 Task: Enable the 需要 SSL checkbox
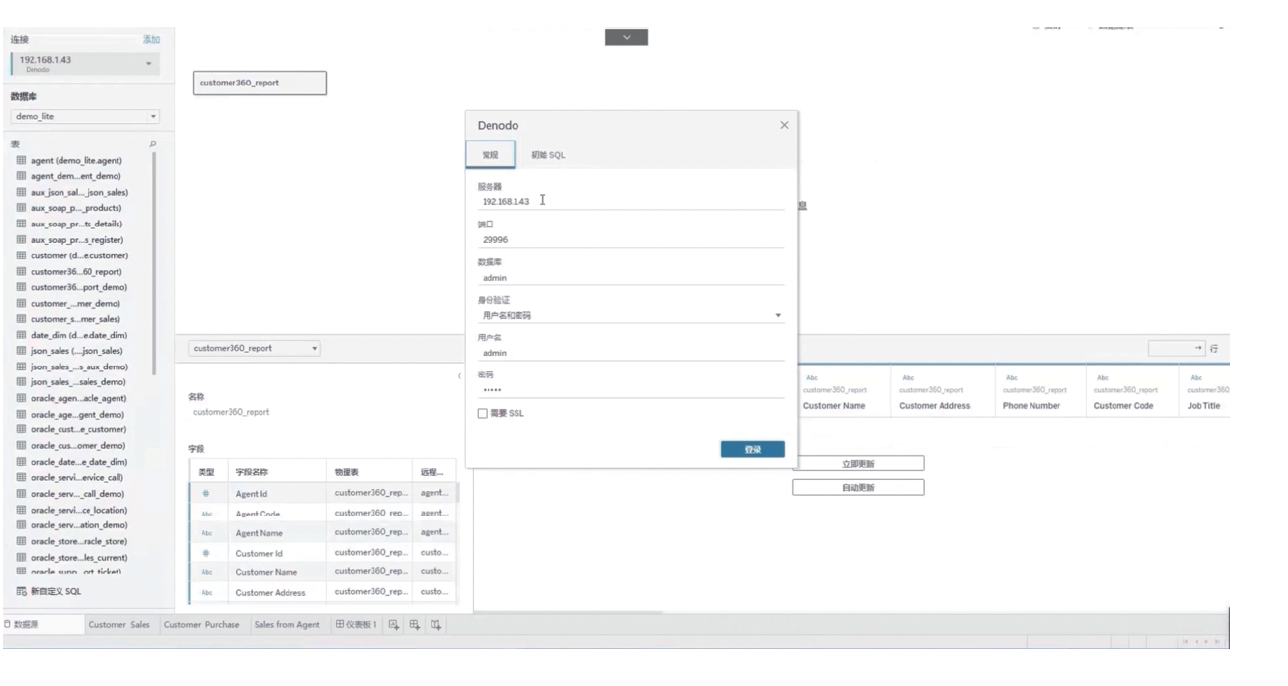coord(483,413)
